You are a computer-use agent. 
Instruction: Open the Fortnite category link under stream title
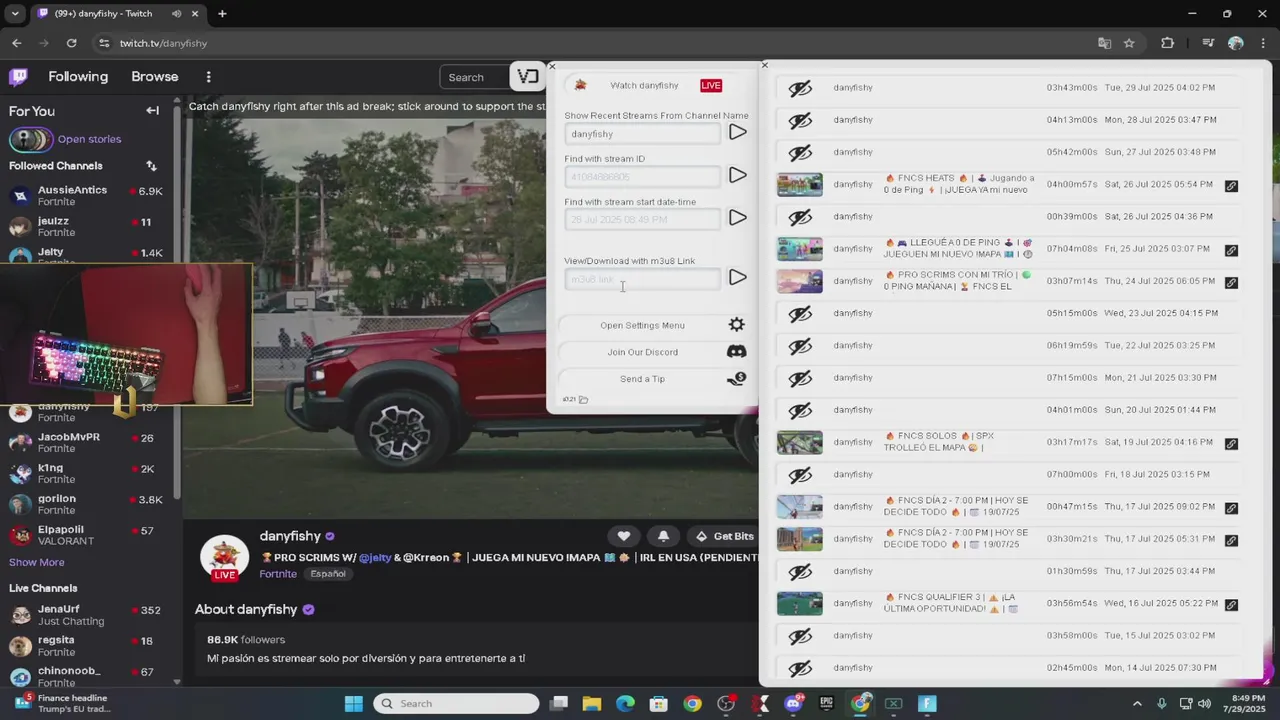278,574
